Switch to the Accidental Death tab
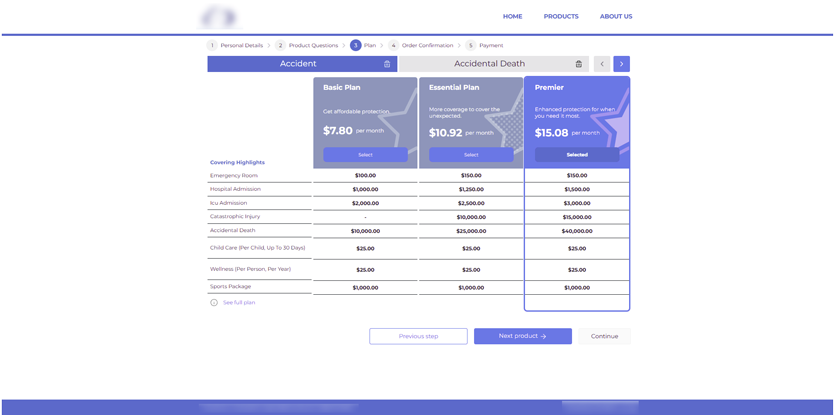 coord(489,64)
